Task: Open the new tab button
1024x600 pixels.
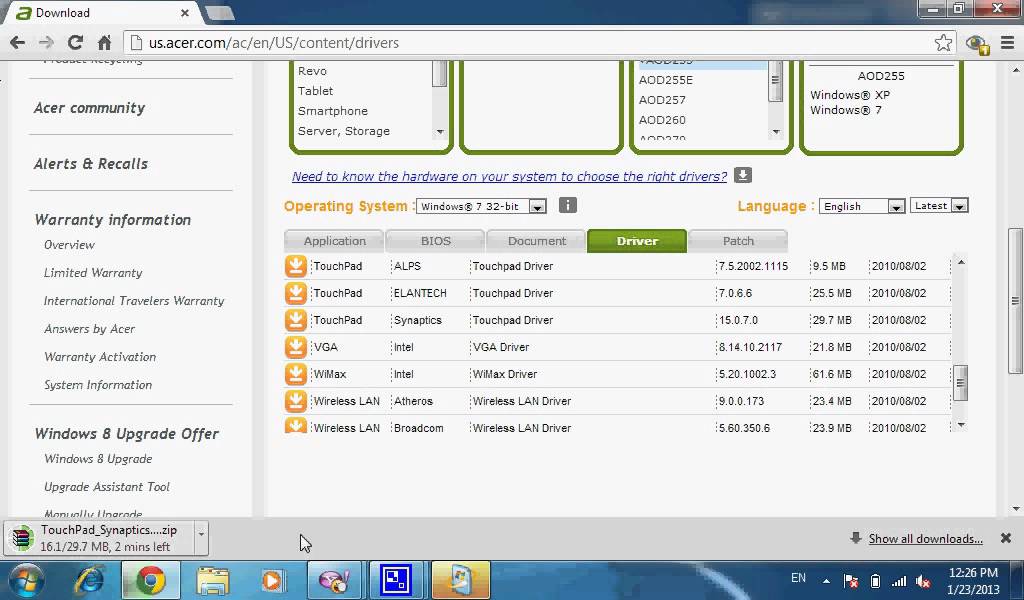Action: 219,13
